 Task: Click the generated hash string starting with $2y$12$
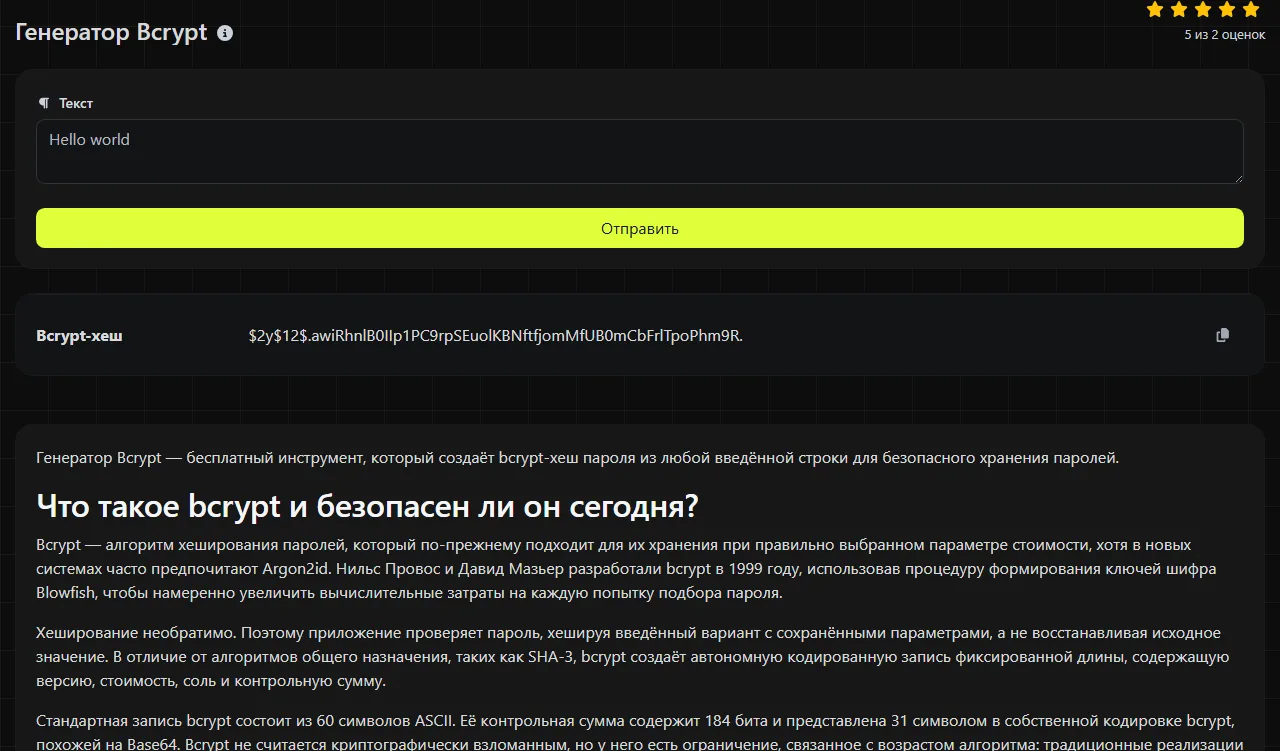(496, 335)
